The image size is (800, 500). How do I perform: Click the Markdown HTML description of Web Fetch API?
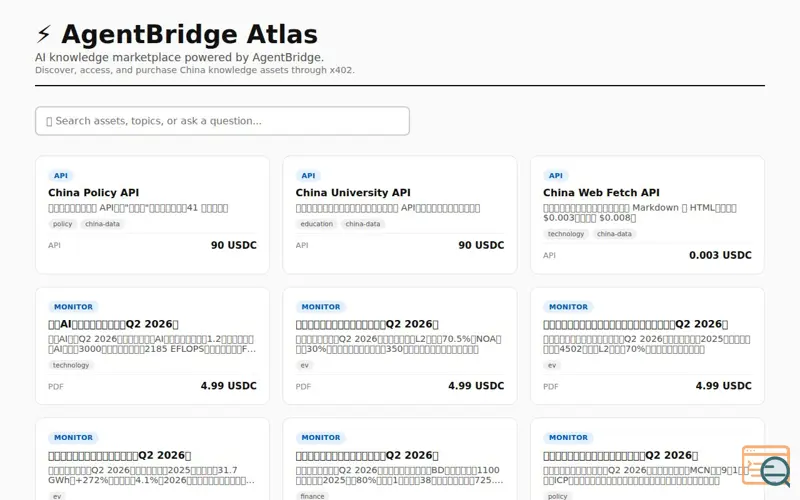click(x=640, y=213)
